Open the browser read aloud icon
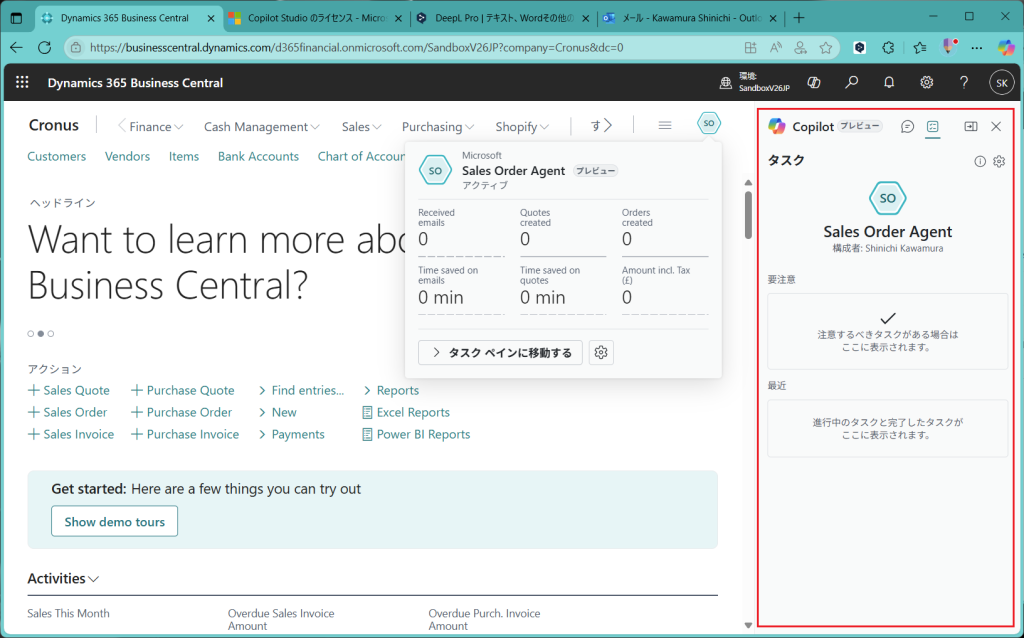1024x638 pixels. 776,47
